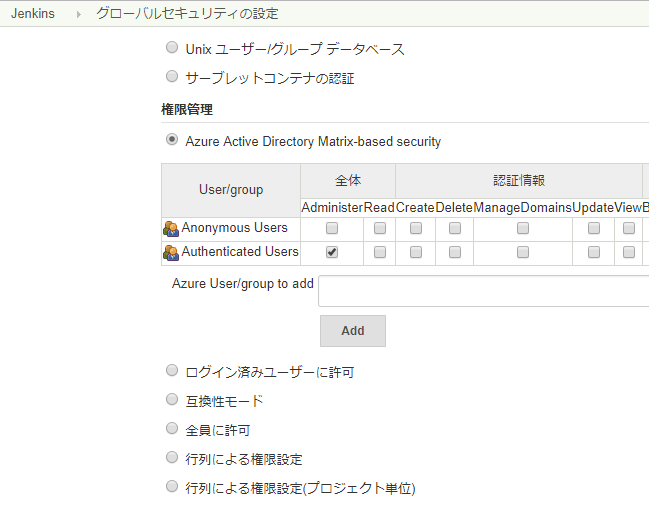Click the Authenticated Users row label
Image resolution: width=649 pixels, height=509 pixels.
pos(240,252)
